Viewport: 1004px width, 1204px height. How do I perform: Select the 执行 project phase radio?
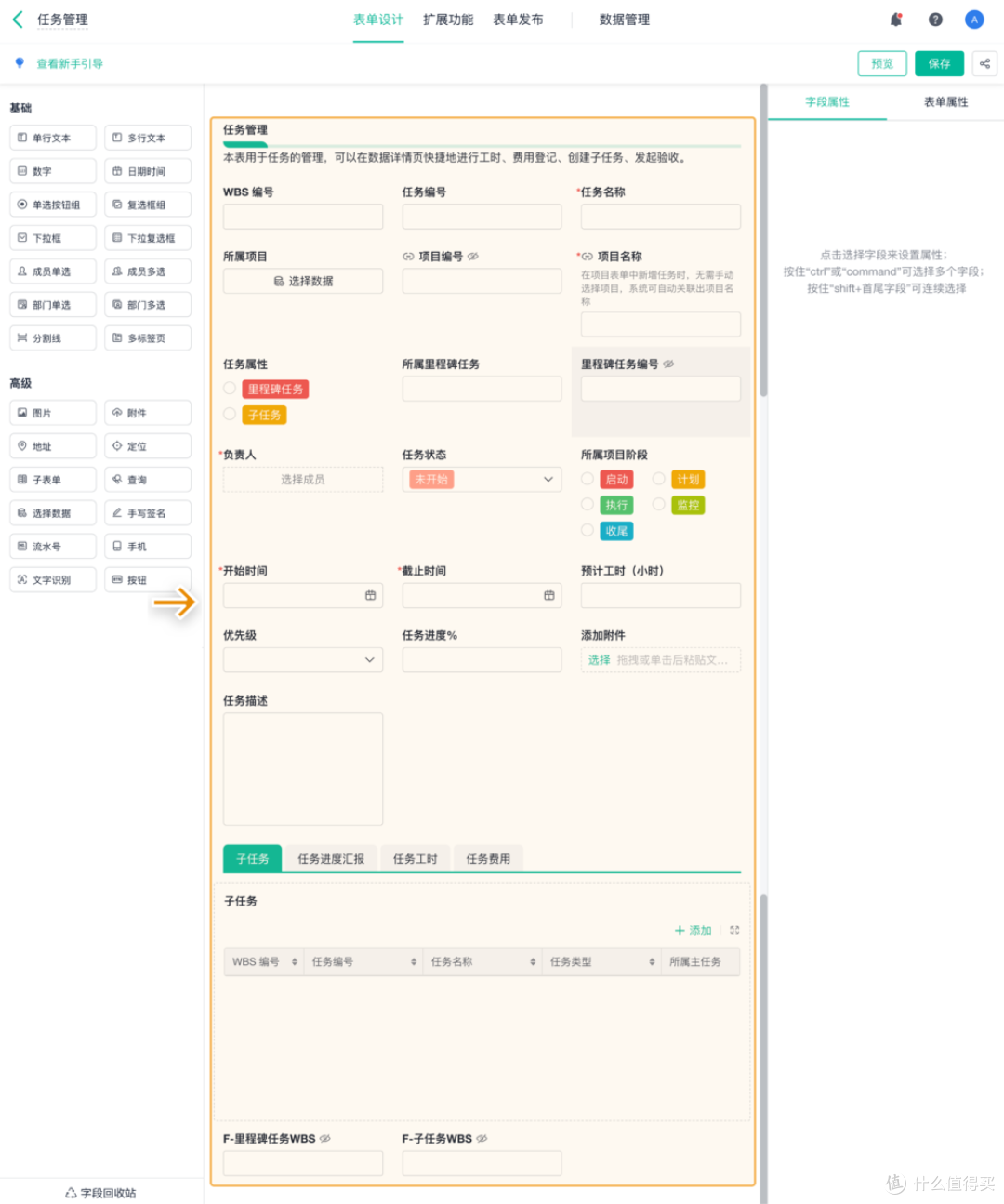pos(587,504)
